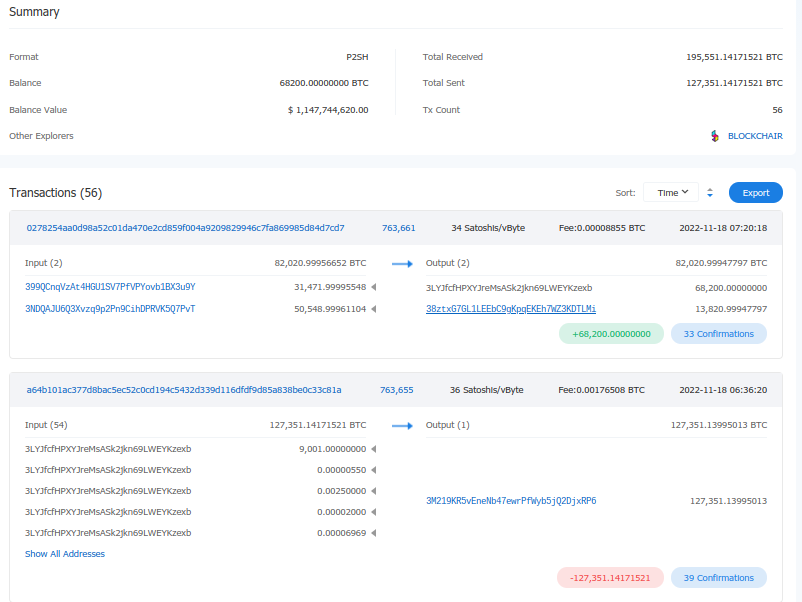Click the blue arrow in transaction 0278254a
Viewport: 802px width, 602px height.
click(402, 264)
